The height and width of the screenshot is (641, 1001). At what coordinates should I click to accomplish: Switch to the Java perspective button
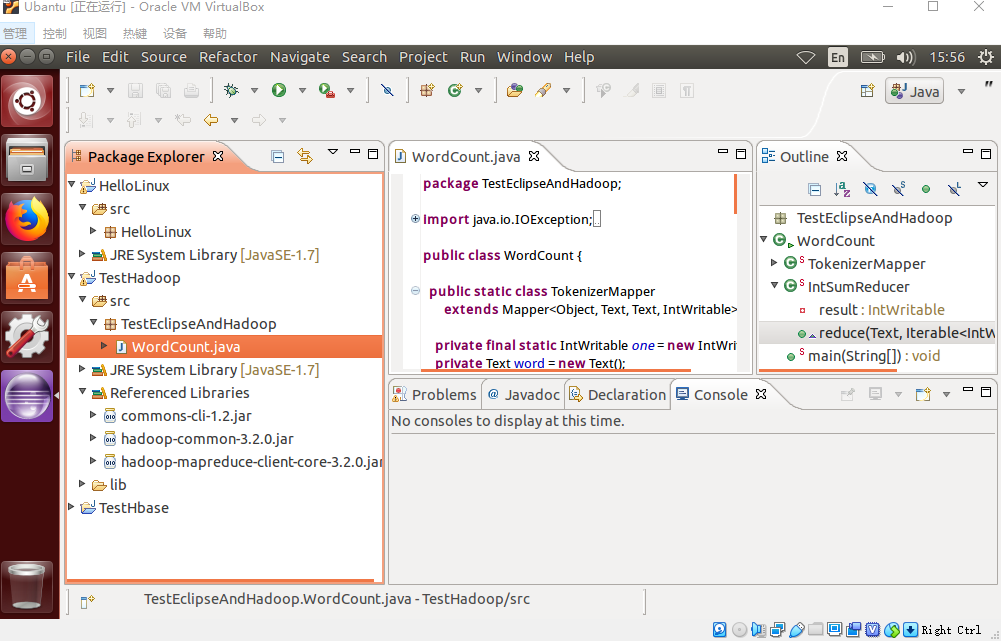[914, 91]
